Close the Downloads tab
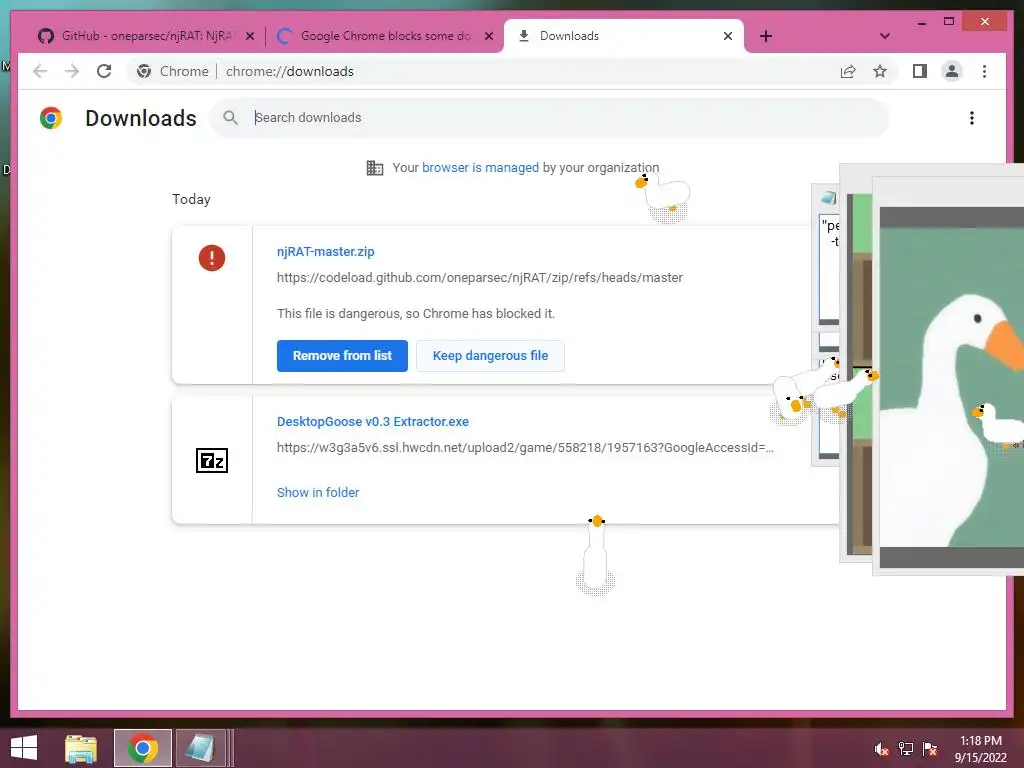The image size is (1024, 768). (728, 36)
